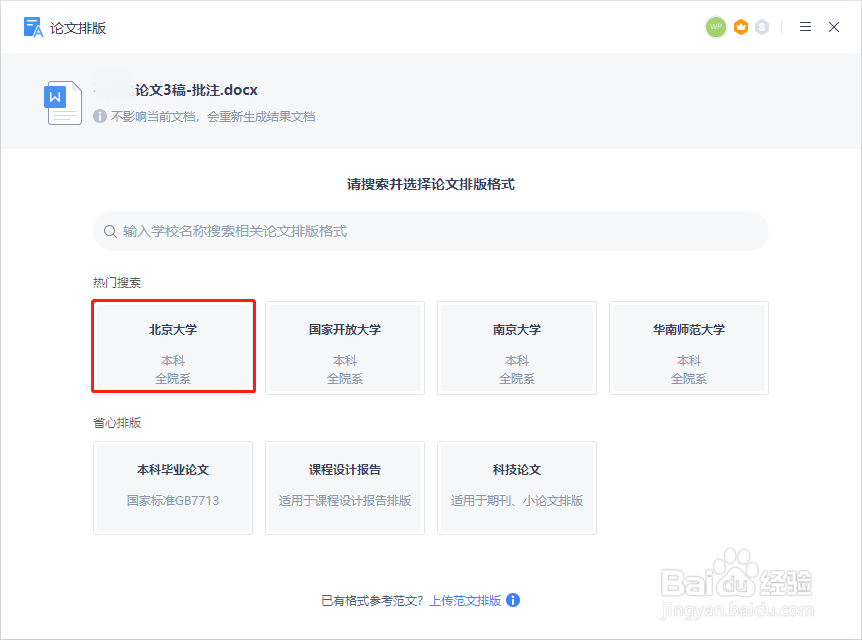Choose the 课程设计报告 format card
Viewport: 862px width, 640px height.
click(345, 488)
